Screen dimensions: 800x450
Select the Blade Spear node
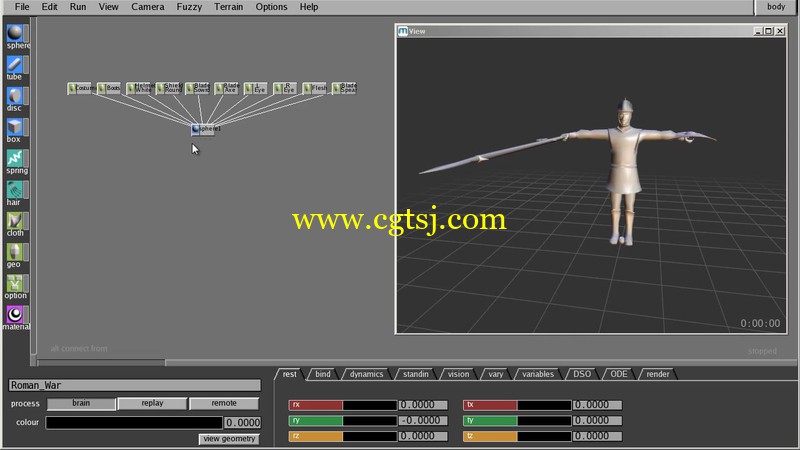click(x=344, y=88)
